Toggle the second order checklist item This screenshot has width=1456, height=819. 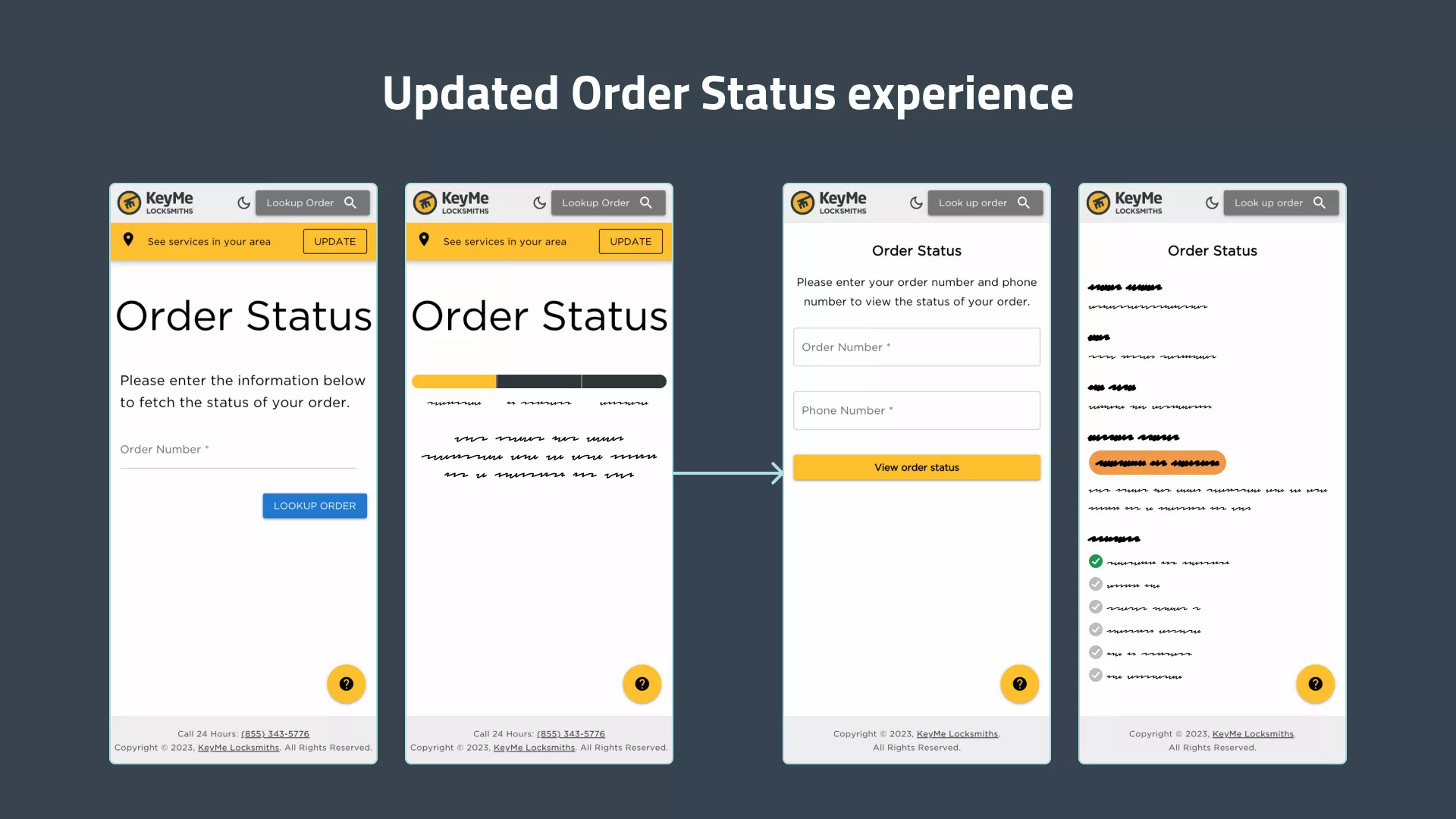click(x=1096, y=584)
